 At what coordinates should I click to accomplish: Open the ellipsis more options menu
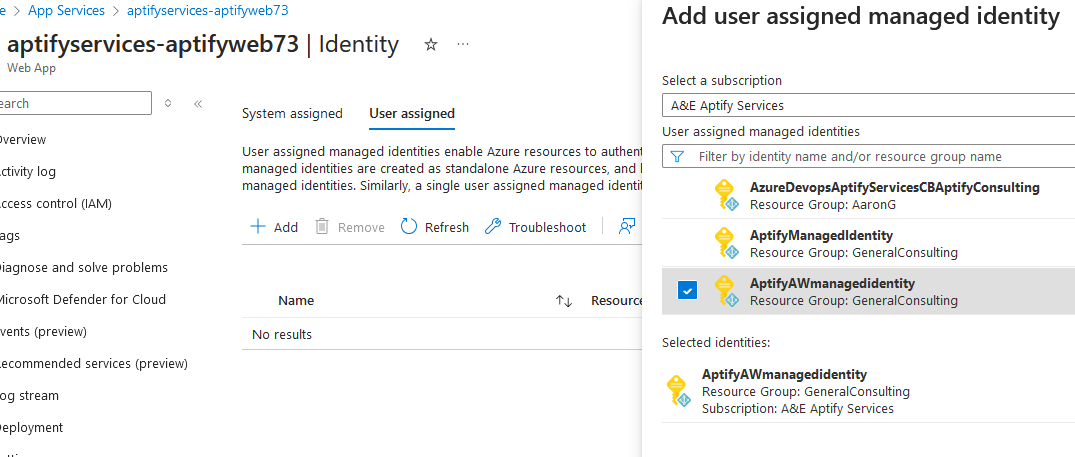[x=463, y=45]
